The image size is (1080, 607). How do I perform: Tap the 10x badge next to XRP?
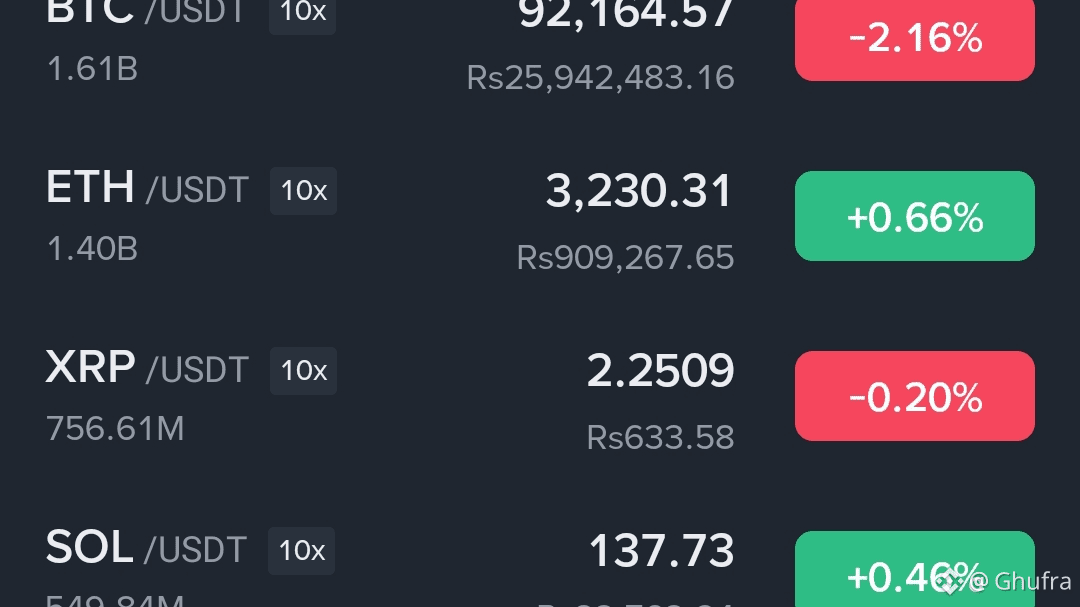[303, 371]
